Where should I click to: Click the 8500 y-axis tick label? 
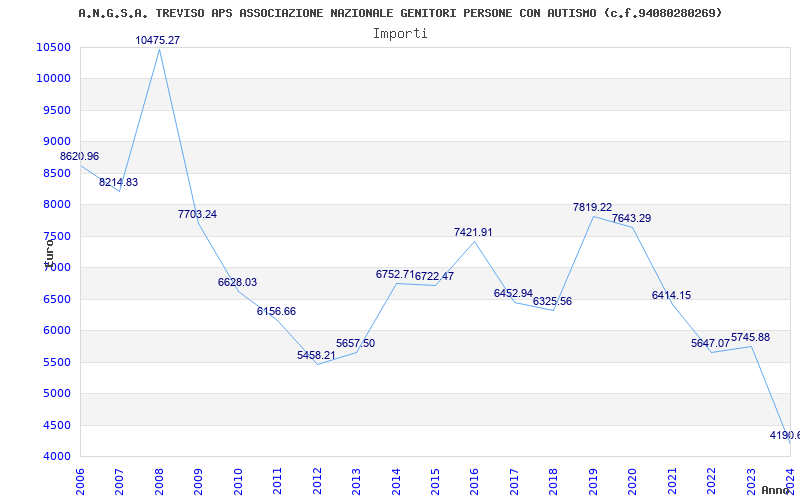click(56, 173)
